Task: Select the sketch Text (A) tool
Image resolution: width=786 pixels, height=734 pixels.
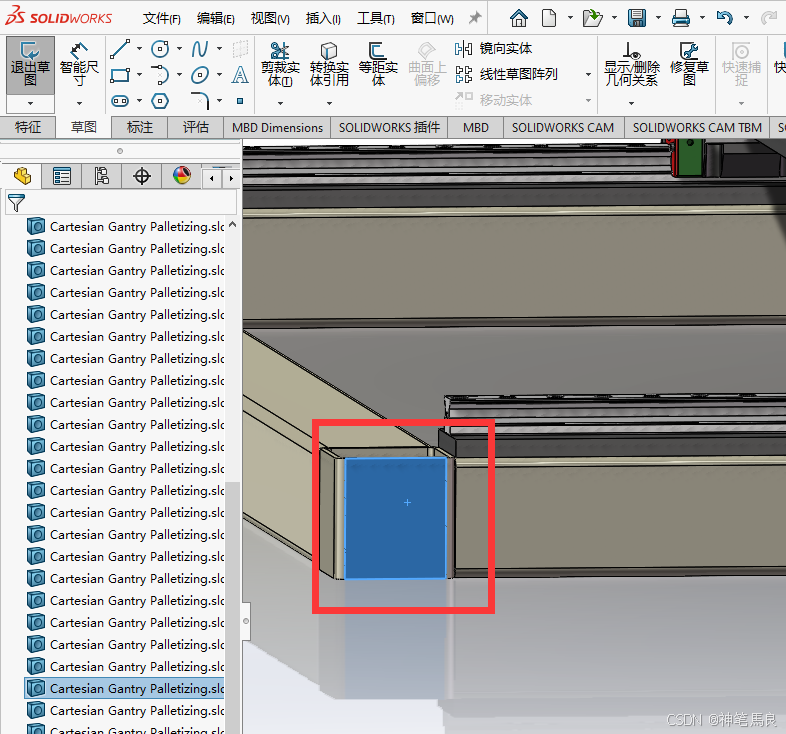Action: 240,75
